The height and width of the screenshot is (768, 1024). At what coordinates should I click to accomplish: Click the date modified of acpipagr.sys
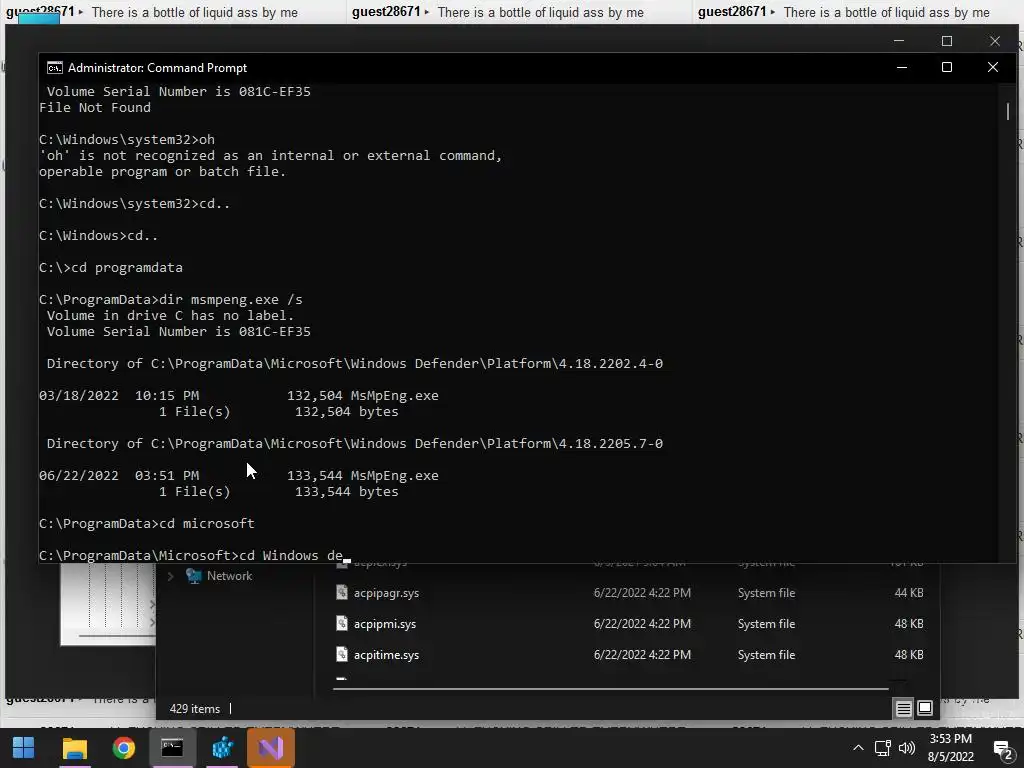(x=642, y=593)
